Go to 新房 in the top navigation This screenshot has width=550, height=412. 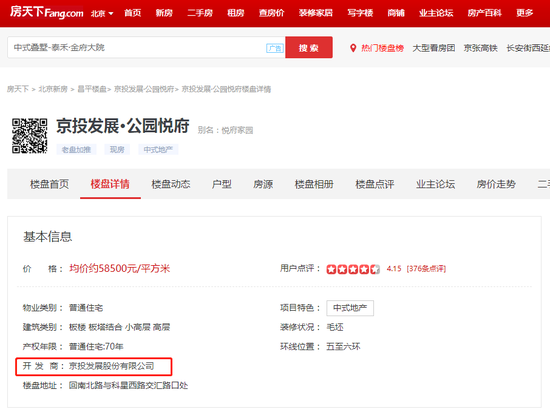pos(164,13)
